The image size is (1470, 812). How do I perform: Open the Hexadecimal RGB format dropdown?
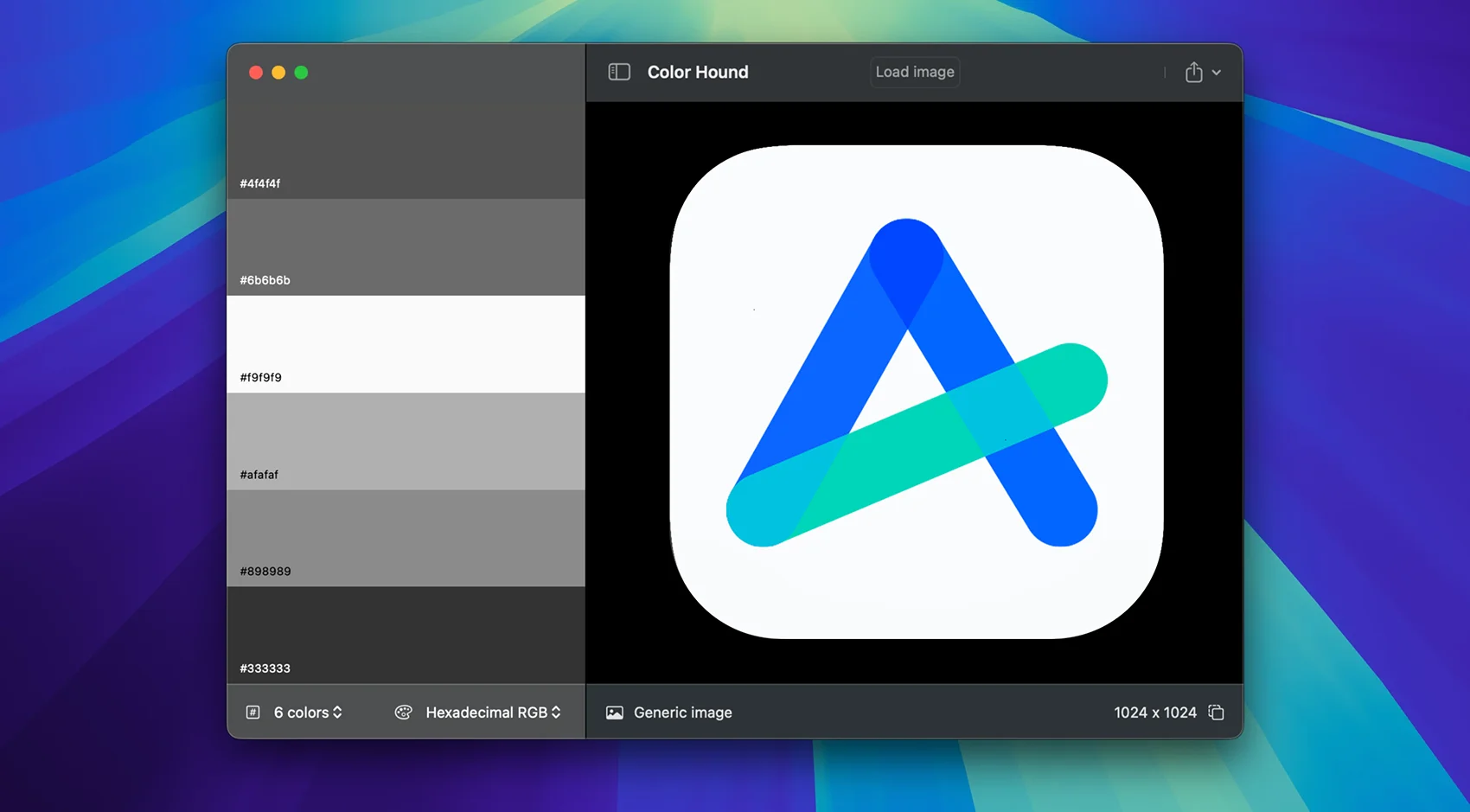coord(493,713)
